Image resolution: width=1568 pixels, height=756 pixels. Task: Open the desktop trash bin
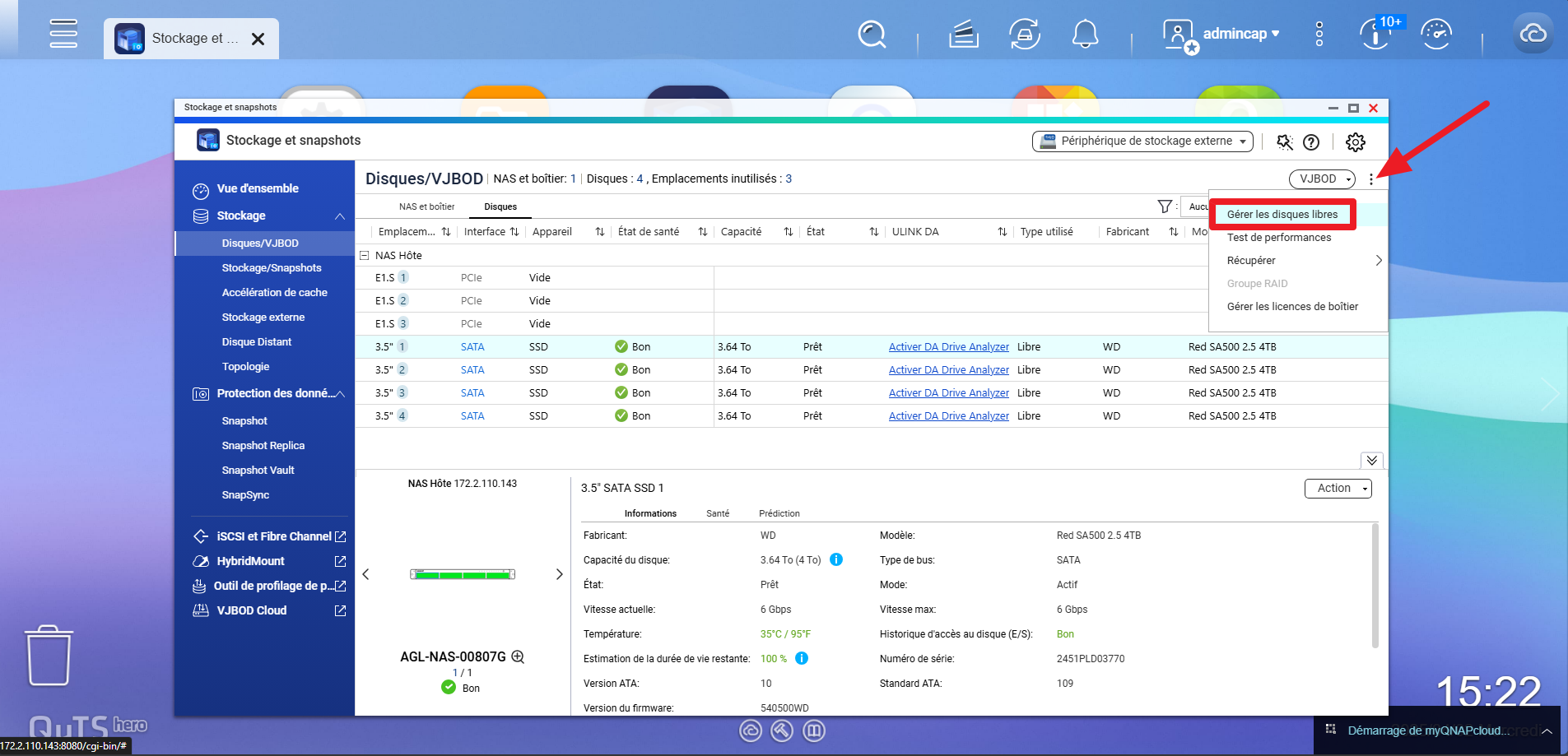click(49, 656)
